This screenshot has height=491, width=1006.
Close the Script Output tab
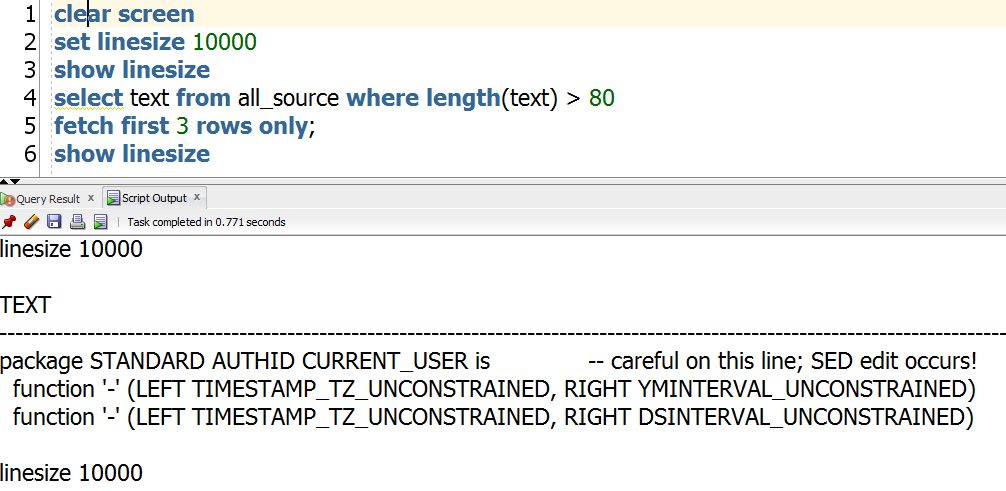pyautogui.click(x=197, y=197)
